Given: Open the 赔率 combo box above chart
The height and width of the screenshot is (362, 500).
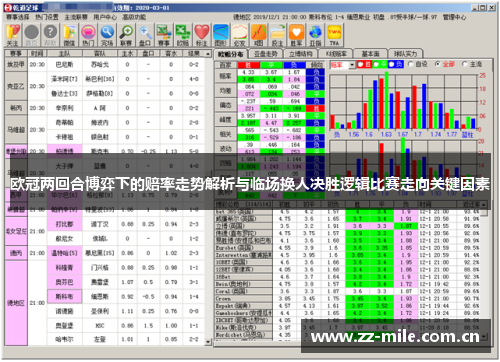Looking at the screenshot, I should pos(343,65).
